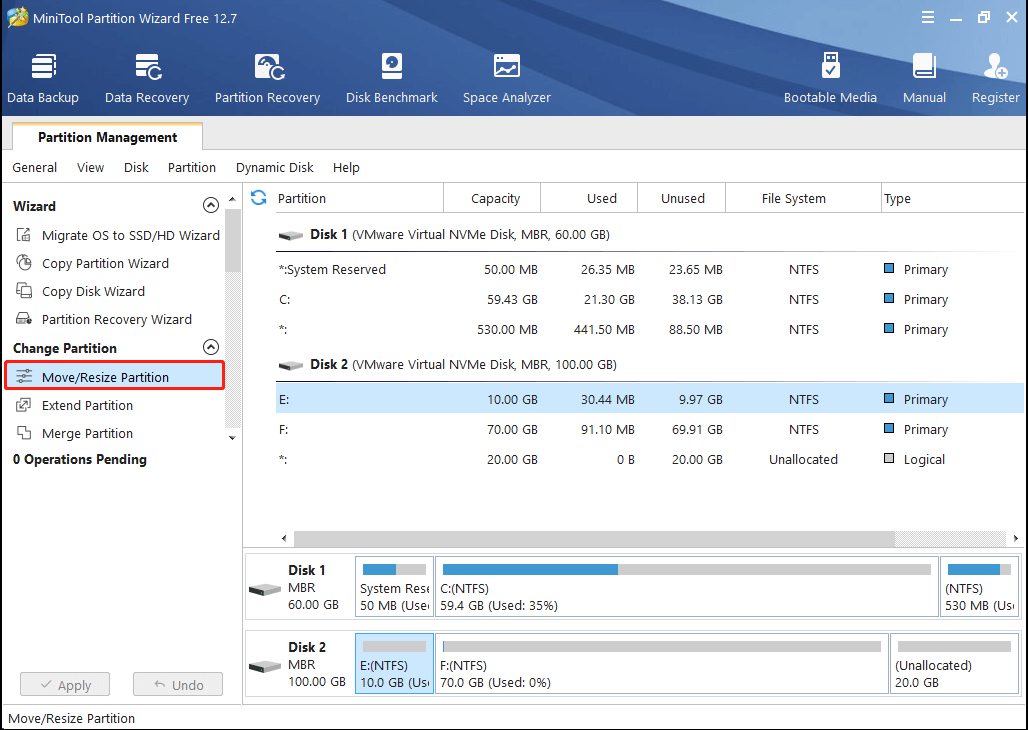Click the Disk 1 drive icon in list
The height and width of the screenshot is (730, 1028).
pos(290,235)
